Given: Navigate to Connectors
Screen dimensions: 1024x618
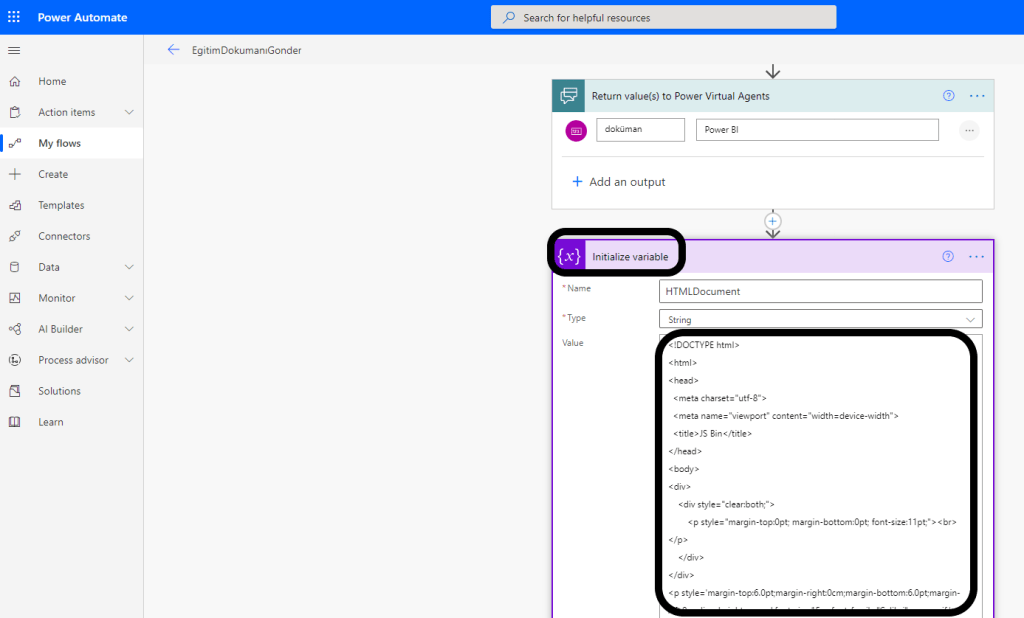Looking at the screenshot, I should 64,236.
